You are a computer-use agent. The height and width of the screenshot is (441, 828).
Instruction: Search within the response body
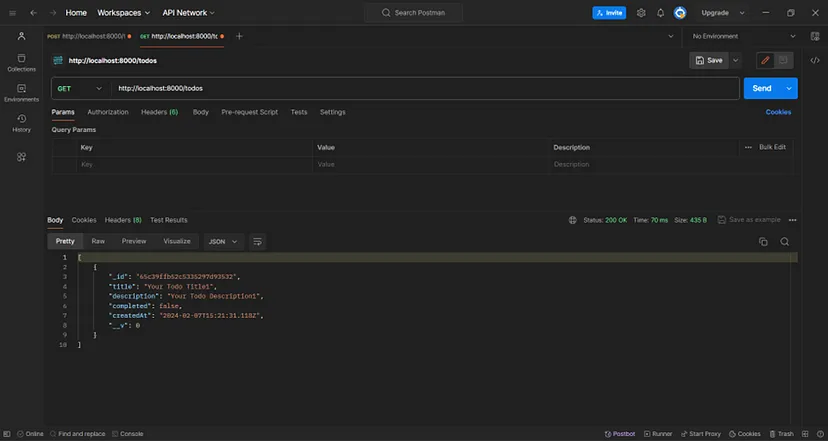(x=785, y=241)
